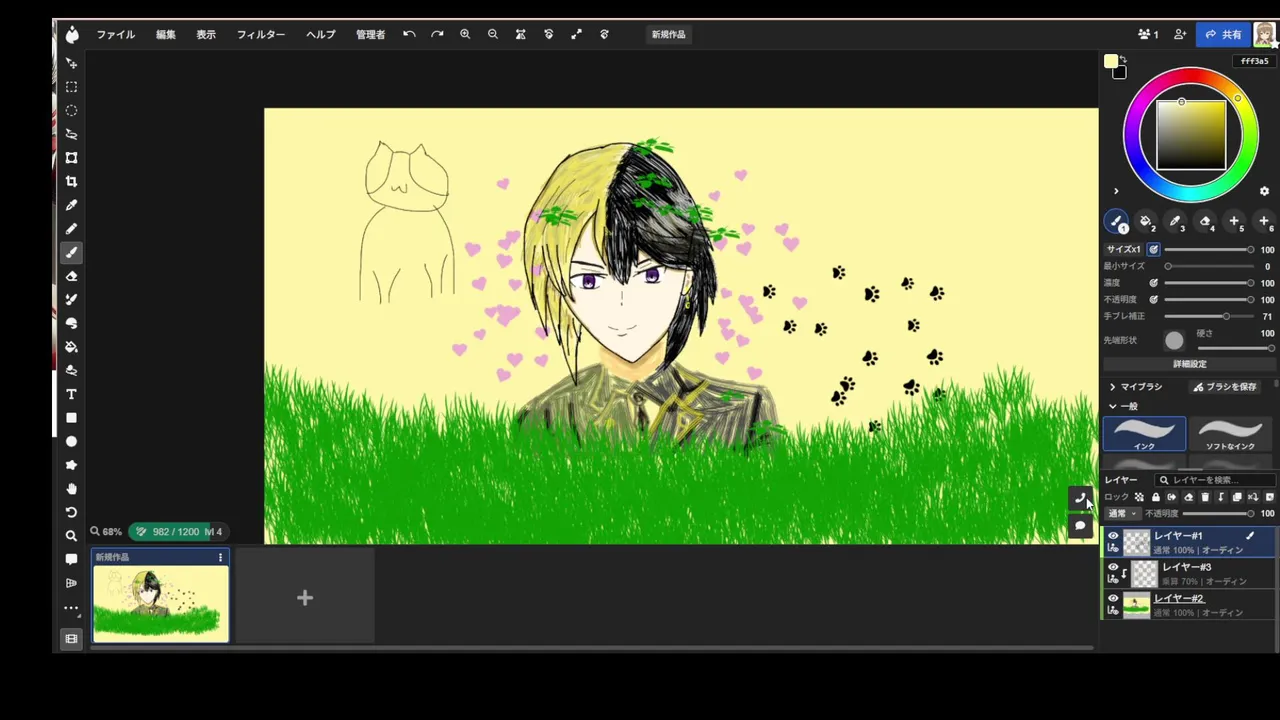Hide layer レイヤー#2 with its eye icon
Screen dimensions: 1280x720
click(x=1113, y=599)
